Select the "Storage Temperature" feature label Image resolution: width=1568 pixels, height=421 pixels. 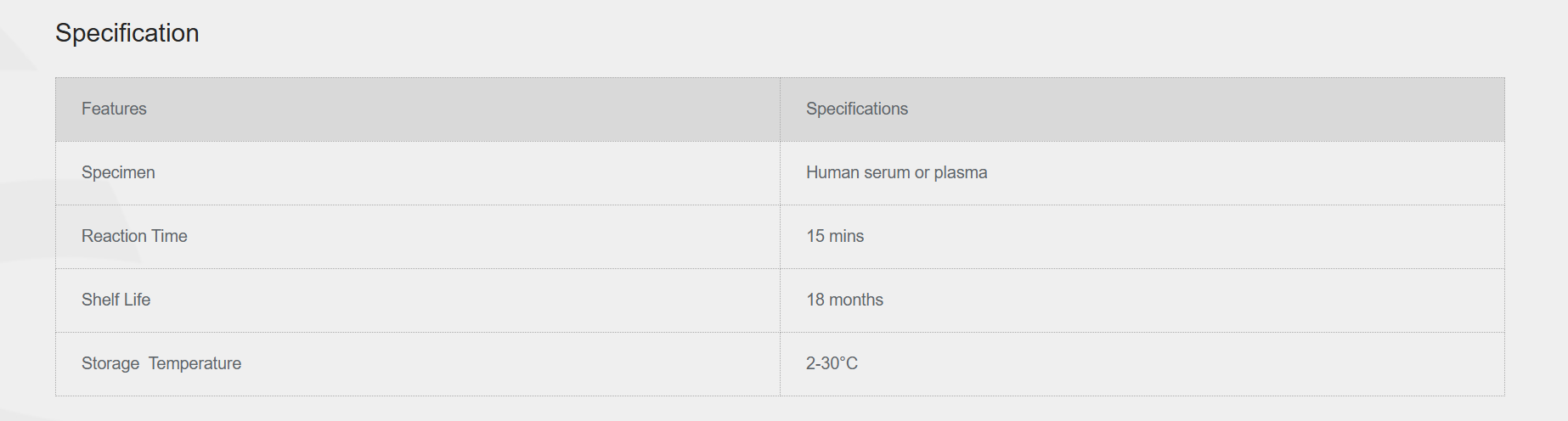[x=161, y=363]
